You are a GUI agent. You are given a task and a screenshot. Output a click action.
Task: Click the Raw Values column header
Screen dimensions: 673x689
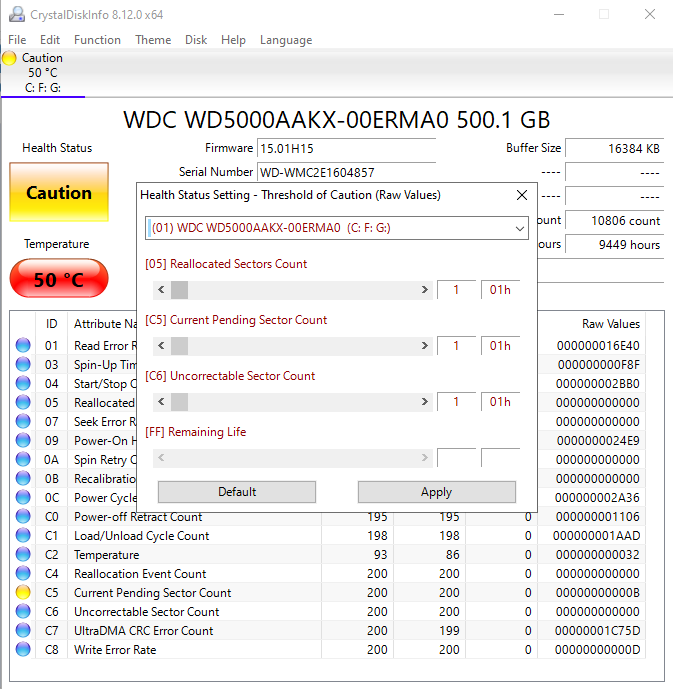click(x=611, y=324)
